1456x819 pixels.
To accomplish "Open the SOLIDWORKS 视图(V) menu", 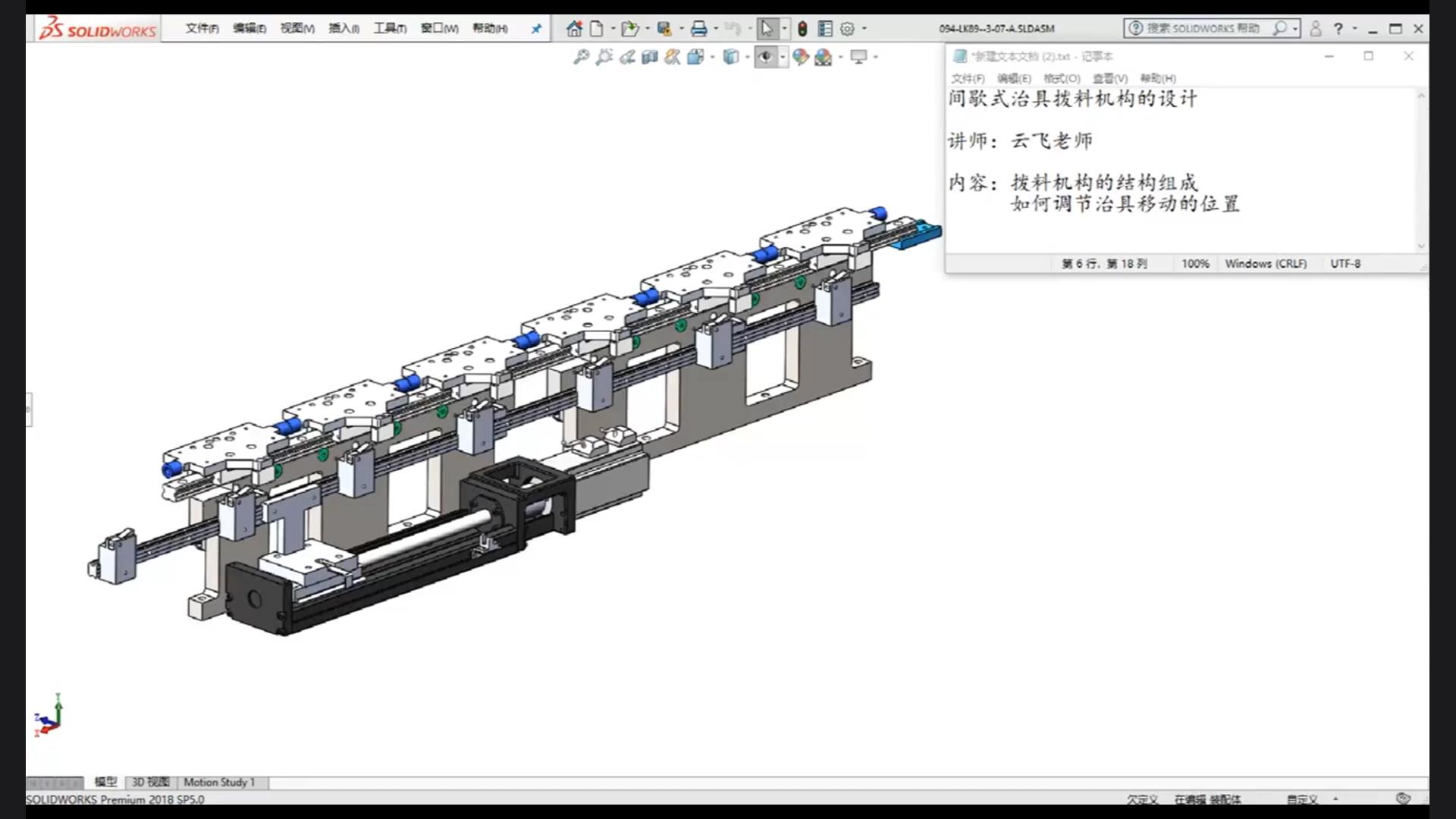I will [297, 29].
